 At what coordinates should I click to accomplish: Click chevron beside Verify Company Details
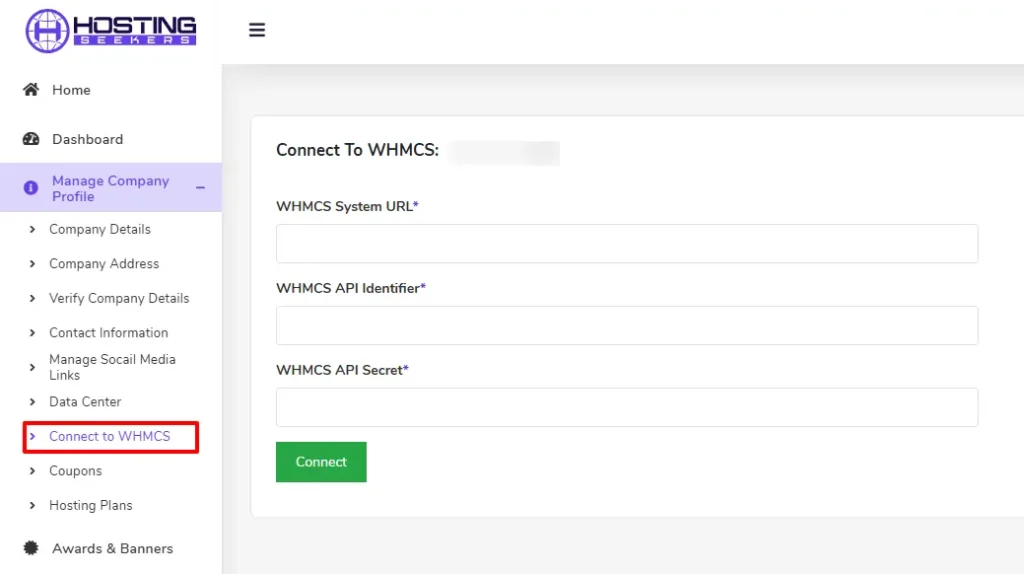[32, 298]
